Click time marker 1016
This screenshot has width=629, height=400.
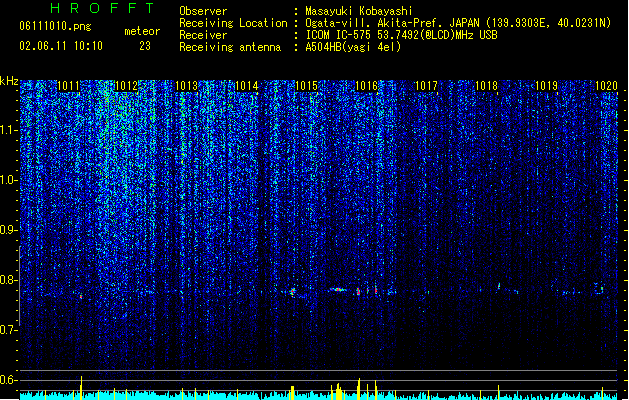(367, 86)
